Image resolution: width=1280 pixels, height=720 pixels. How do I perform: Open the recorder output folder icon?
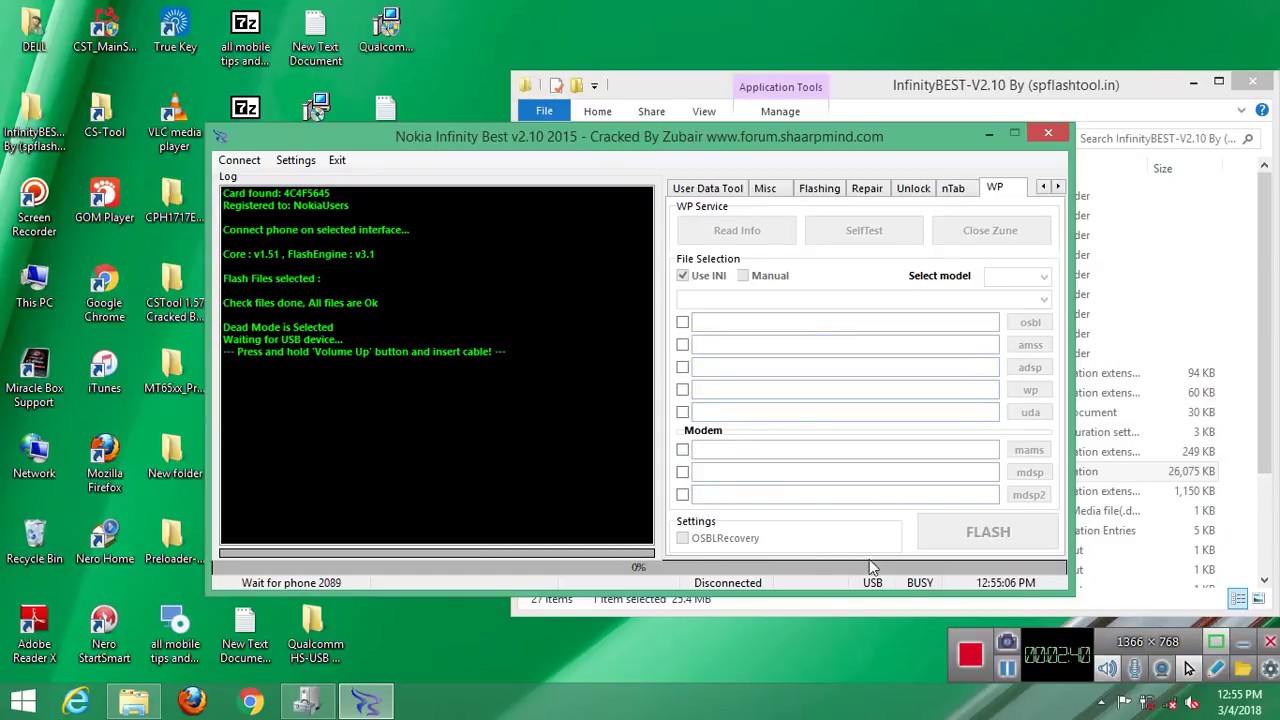1243,669
